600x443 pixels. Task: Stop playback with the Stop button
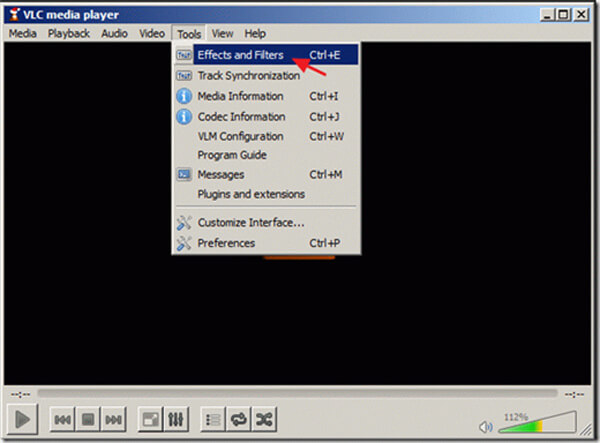(88, 420)
